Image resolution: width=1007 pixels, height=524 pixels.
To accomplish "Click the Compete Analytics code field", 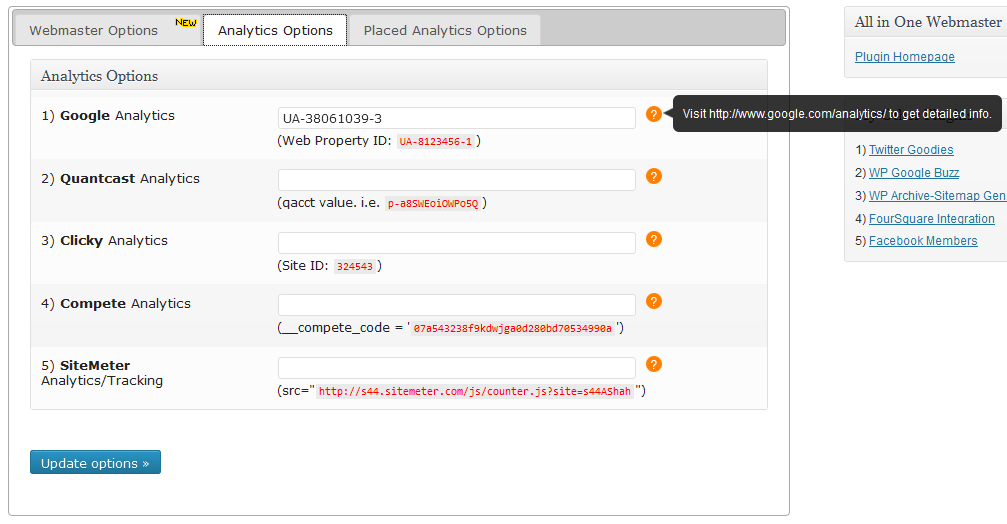I will pos(457,305).
